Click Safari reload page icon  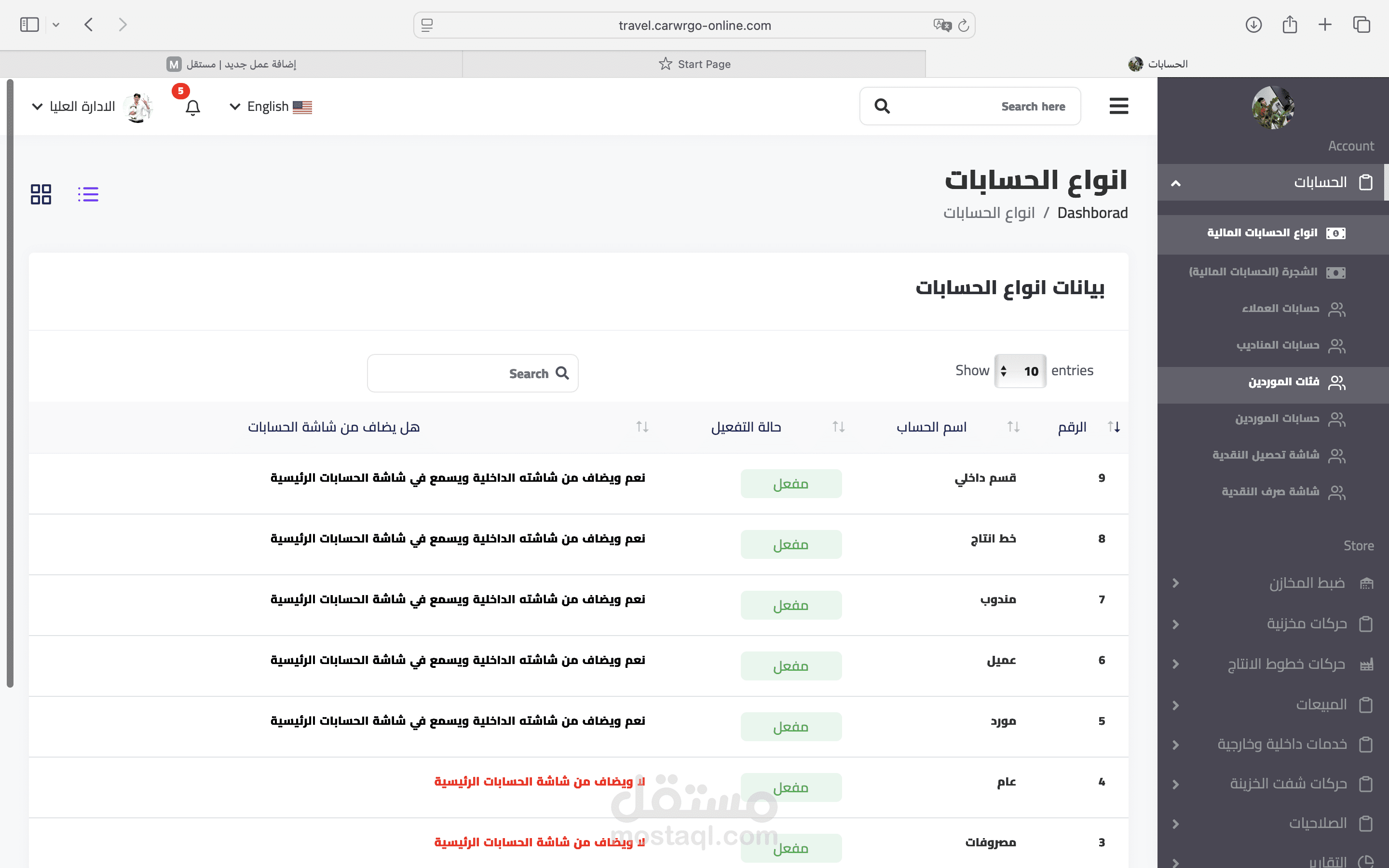pos(964,25)
